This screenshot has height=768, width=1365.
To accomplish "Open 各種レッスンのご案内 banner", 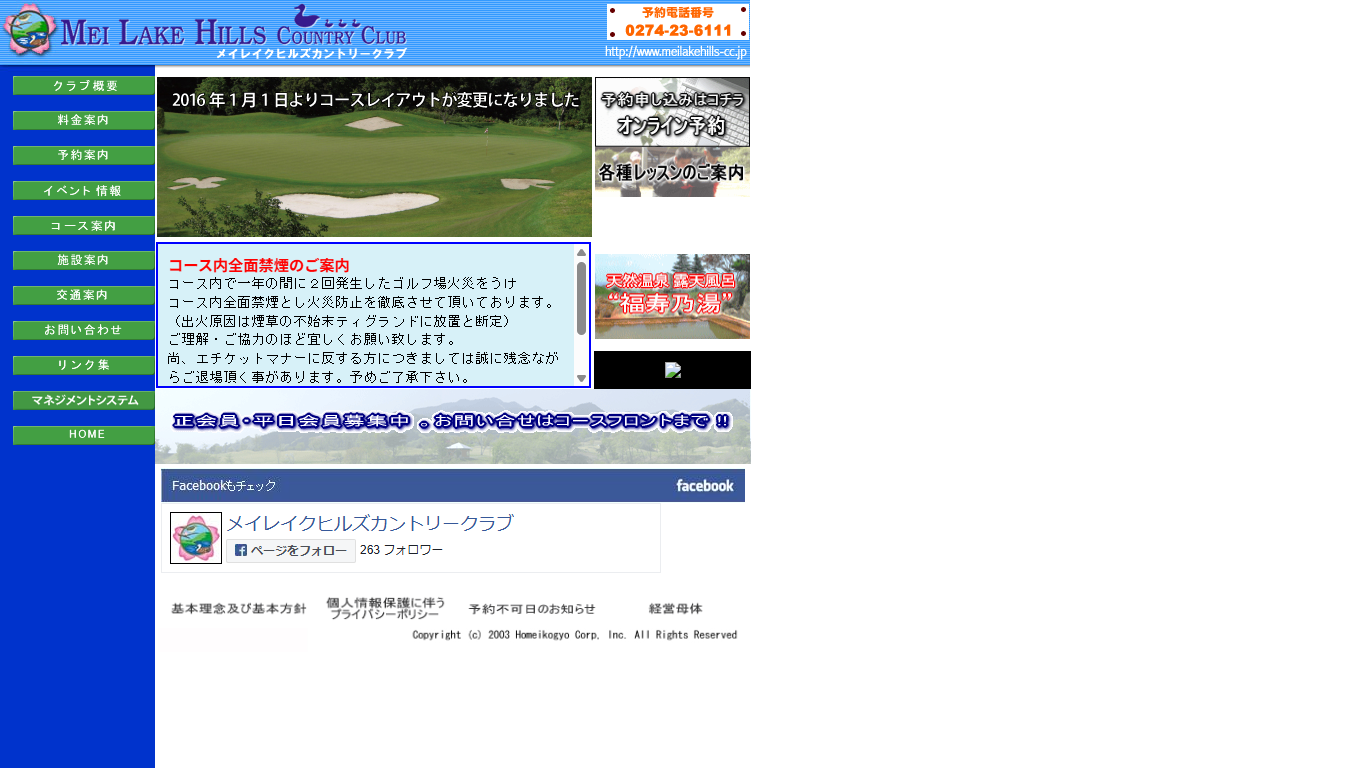I will (672, 172).
